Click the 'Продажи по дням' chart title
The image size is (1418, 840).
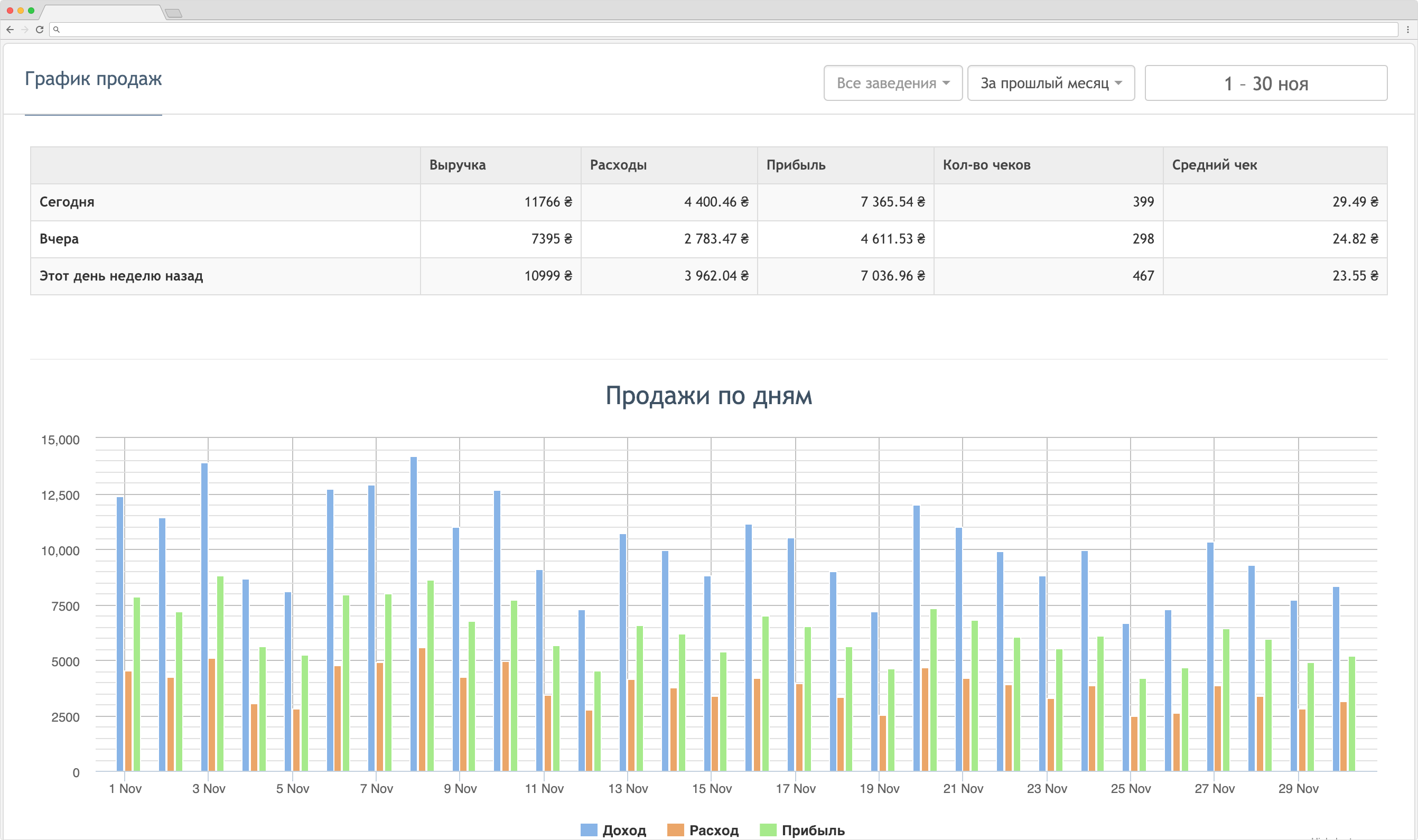708,396
